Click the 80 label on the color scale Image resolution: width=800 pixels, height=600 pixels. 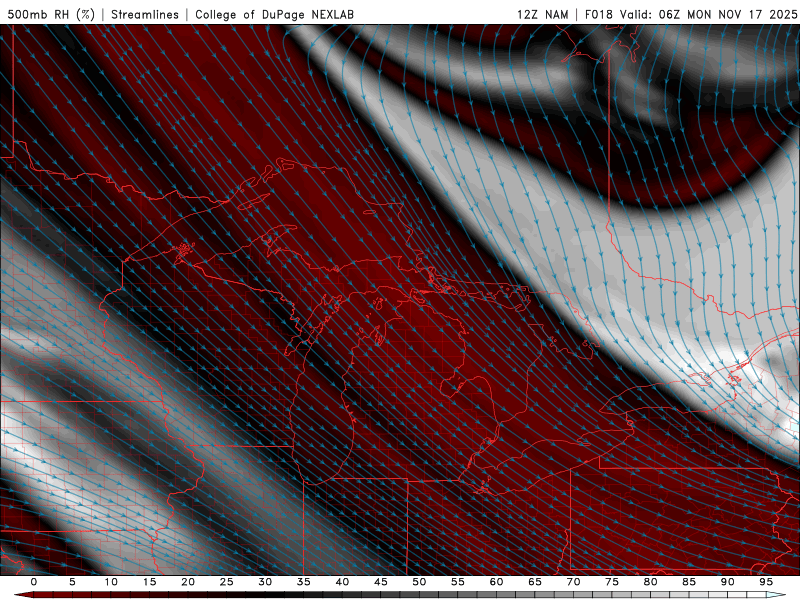pos(651,582)
